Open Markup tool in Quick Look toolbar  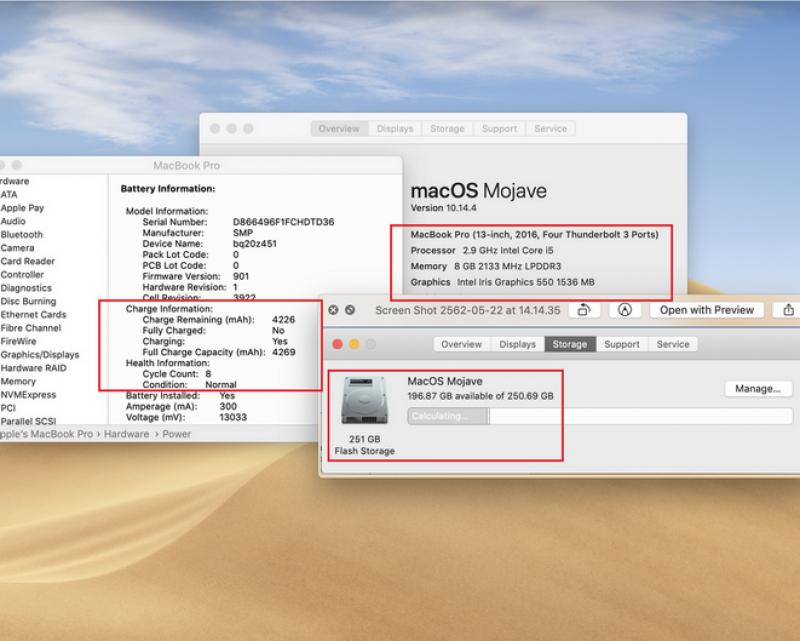tap(625, 310)
